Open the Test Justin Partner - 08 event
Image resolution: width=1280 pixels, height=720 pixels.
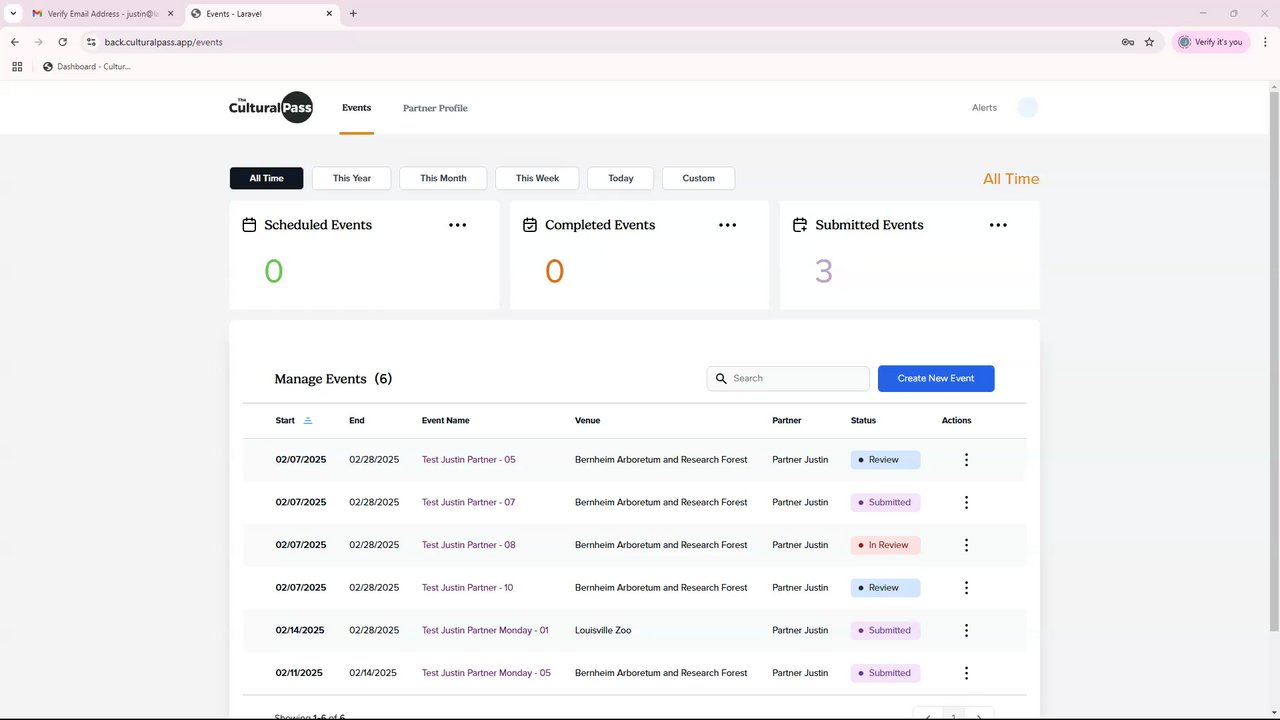tap(469, 545)
